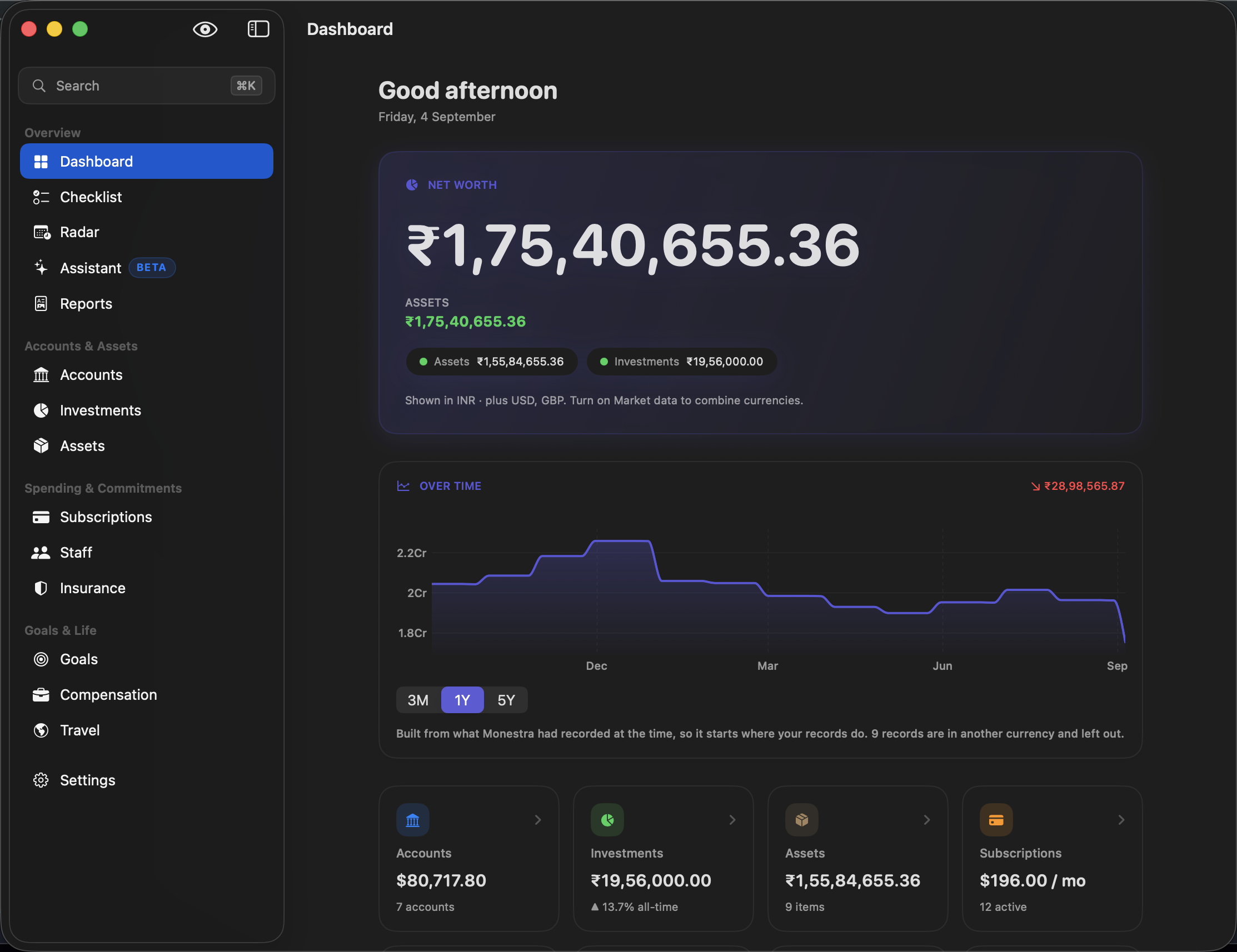Click the $196.00 / mo subscriptions value
Screen dimensions: 1237x952
pyautogui.click(x=1033, y=880)
